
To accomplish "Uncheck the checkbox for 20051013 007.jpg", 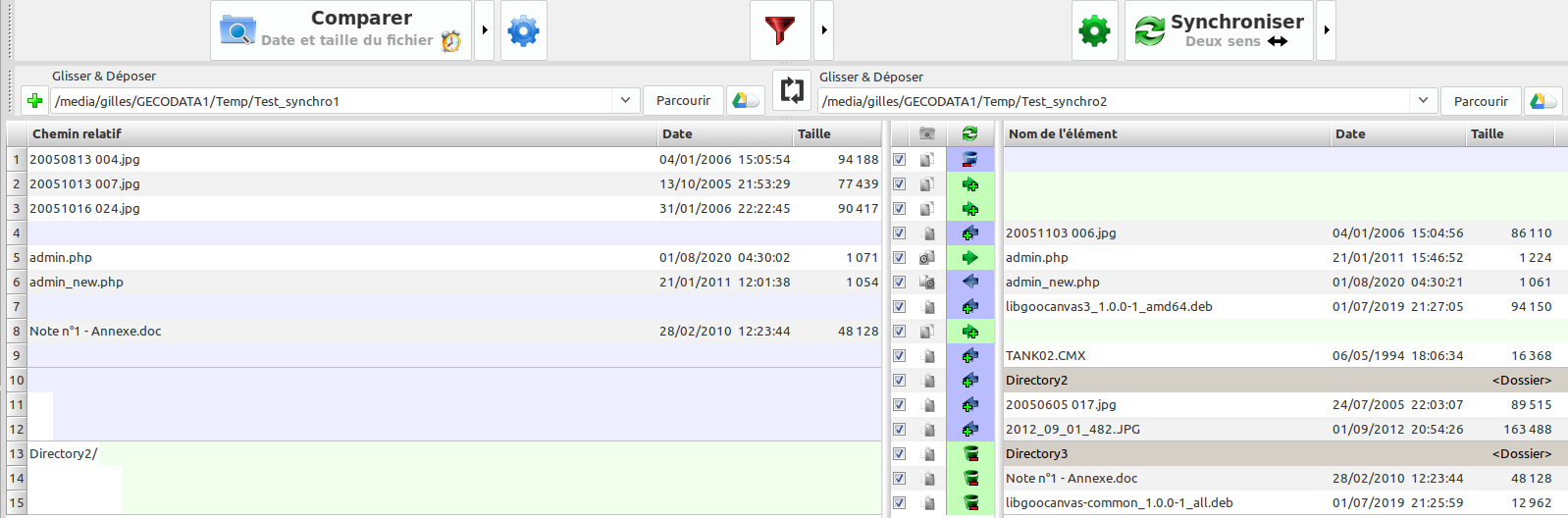I will (x=899, y=183).
